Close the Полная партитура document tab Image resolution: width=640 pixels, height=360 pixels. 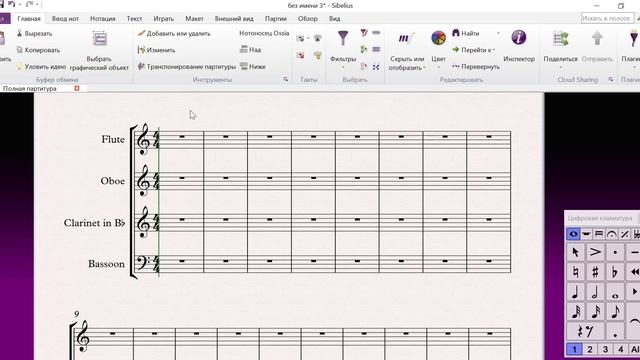click(x=77, y=88)
